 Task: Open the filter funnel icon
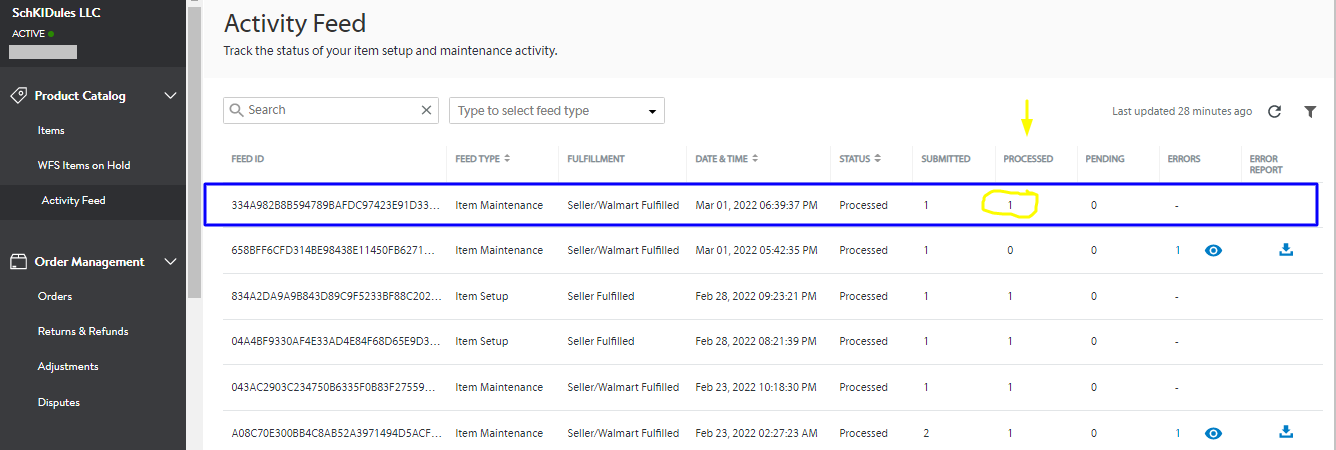[x=1310, y=112]
